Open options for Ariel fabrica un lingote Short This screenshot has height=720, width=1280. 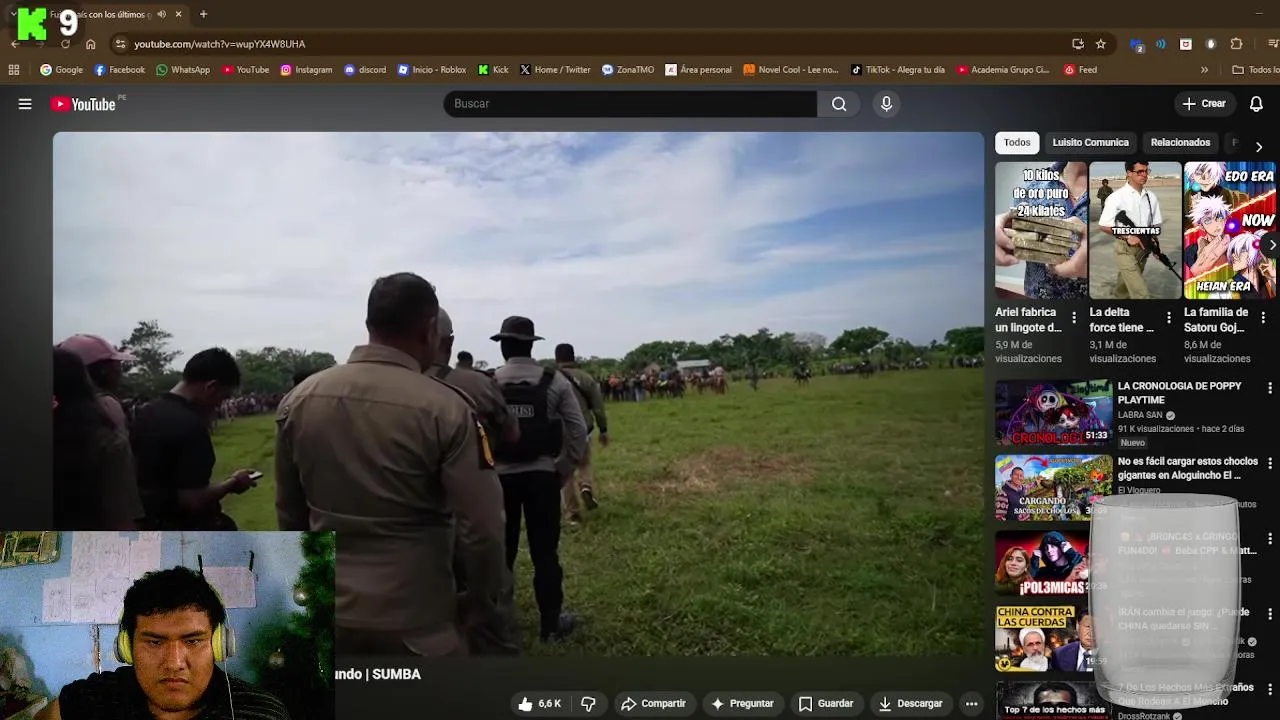pyautogui.click(x=1074, y=318)
